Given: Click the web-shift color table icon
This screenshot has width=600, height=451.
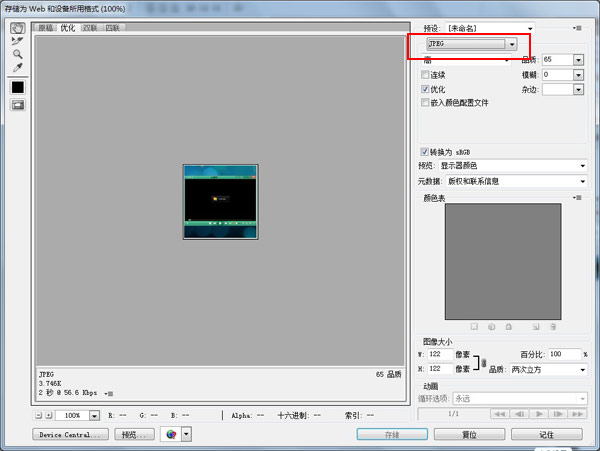Looking at the screenshot, I should [492, 327].
